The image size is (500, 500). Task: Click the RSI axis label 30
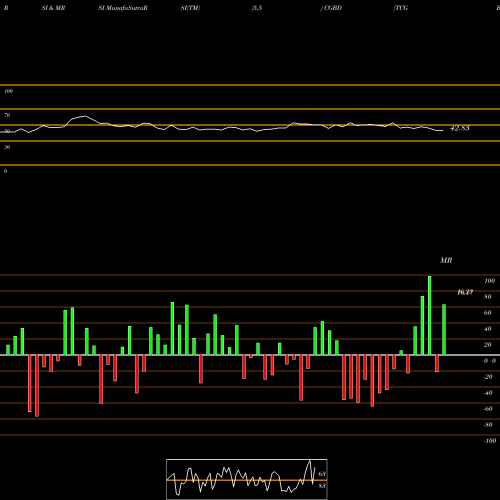[x=7, y=147]
